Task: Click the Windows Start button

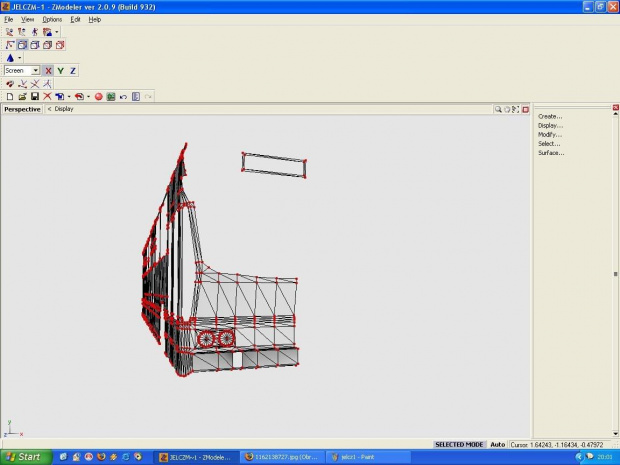Action: point(24,457)
